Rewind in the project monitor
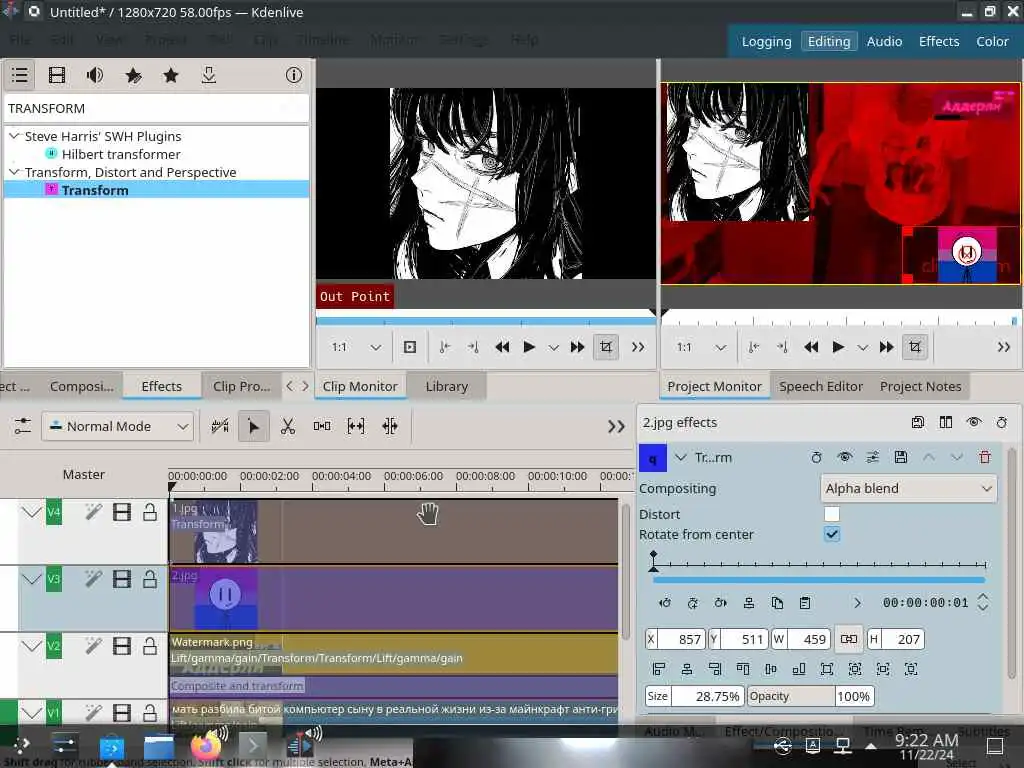 coord(811,347)
